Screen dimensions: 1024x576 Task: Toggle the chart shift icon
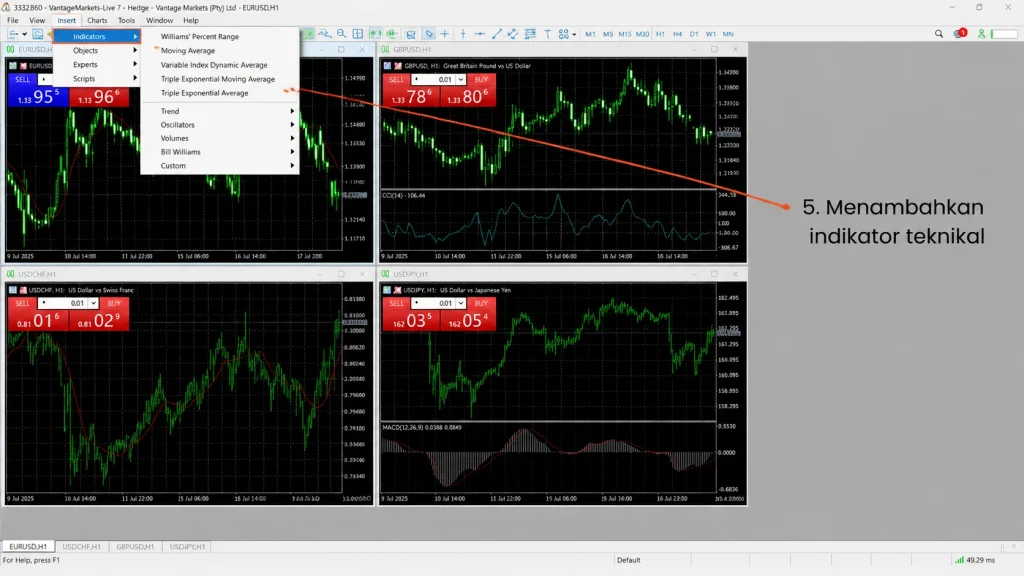(392, 34)
